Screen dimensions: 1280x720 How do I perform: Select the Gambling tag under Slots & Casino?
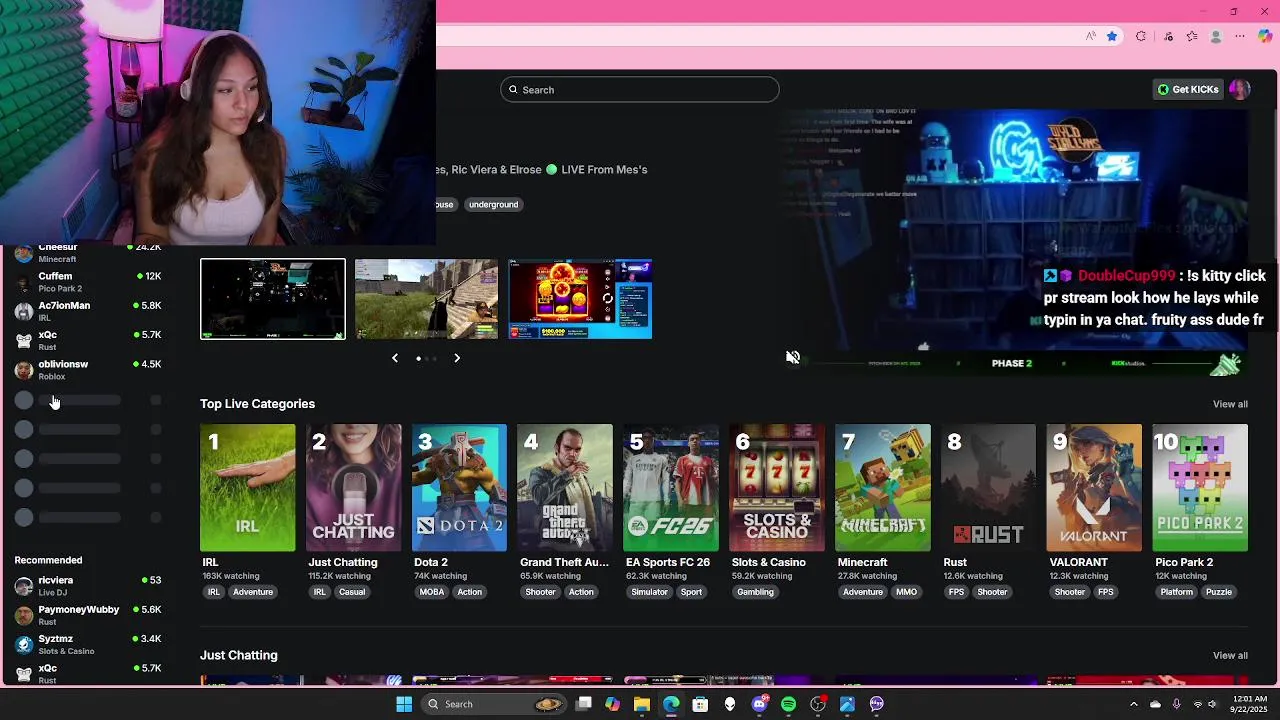point(755,592)
